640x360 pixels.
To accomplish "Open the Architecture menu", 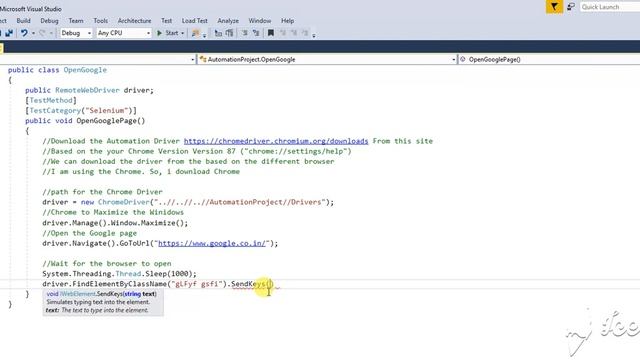I will pos(134,20).
